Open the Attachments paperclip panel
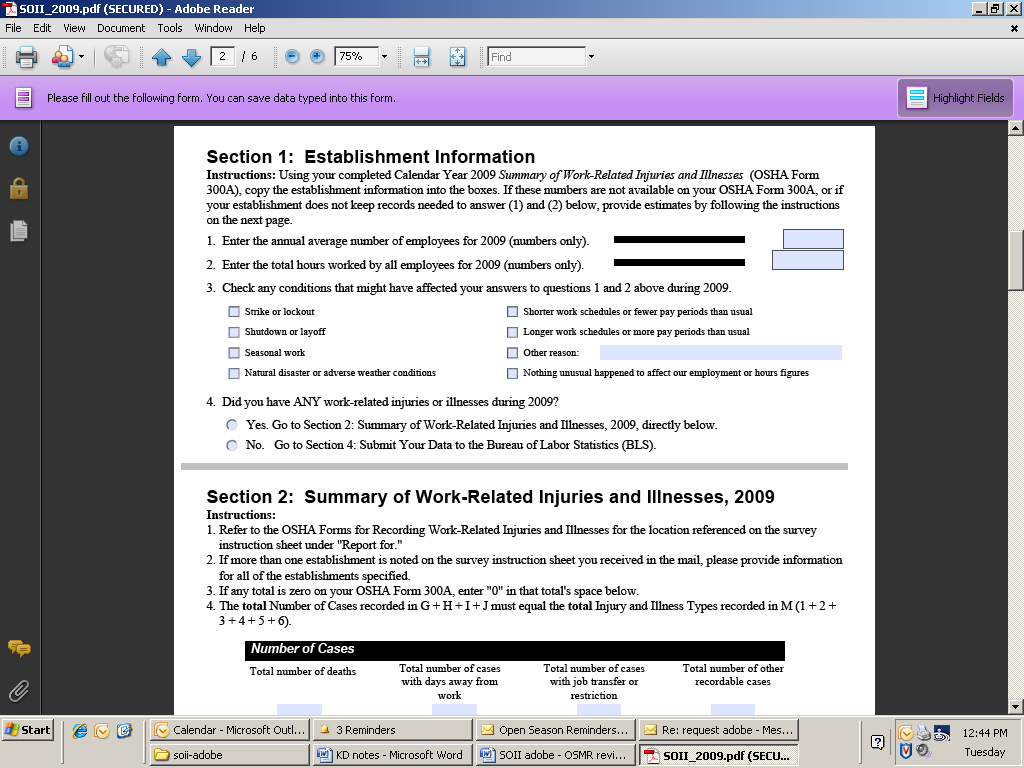This screenshot has height=768, width=1024. coord(18,691)
